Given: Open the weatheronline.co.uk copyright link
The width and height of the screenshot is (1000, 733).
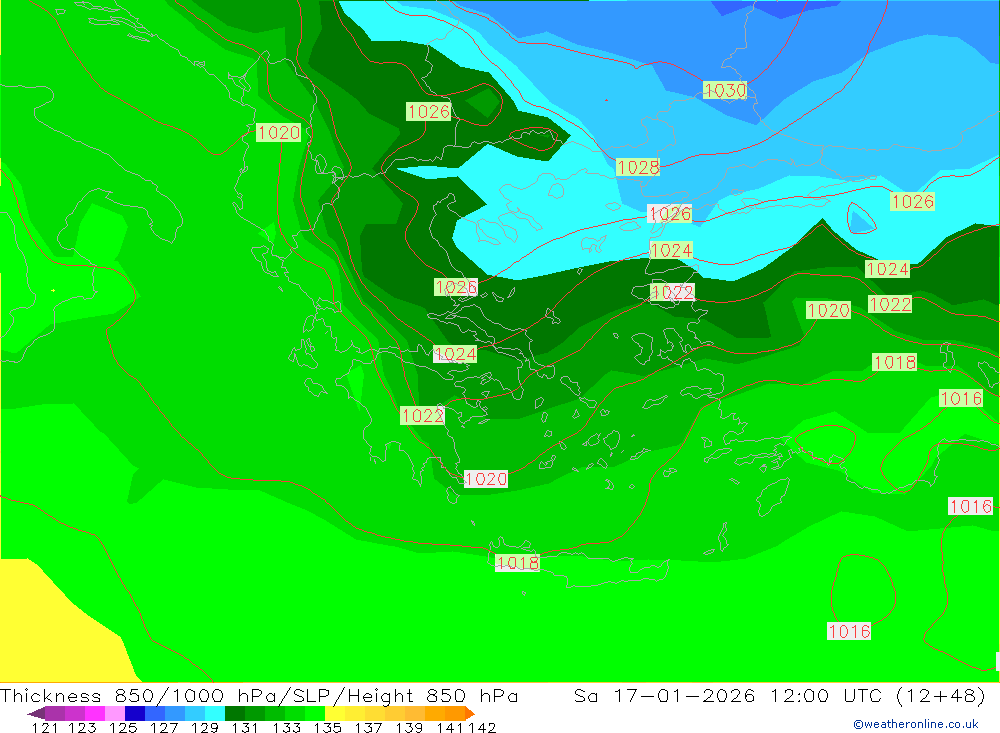Looking at the screenshot, I should pyautogui.click(x=915, y=724).
